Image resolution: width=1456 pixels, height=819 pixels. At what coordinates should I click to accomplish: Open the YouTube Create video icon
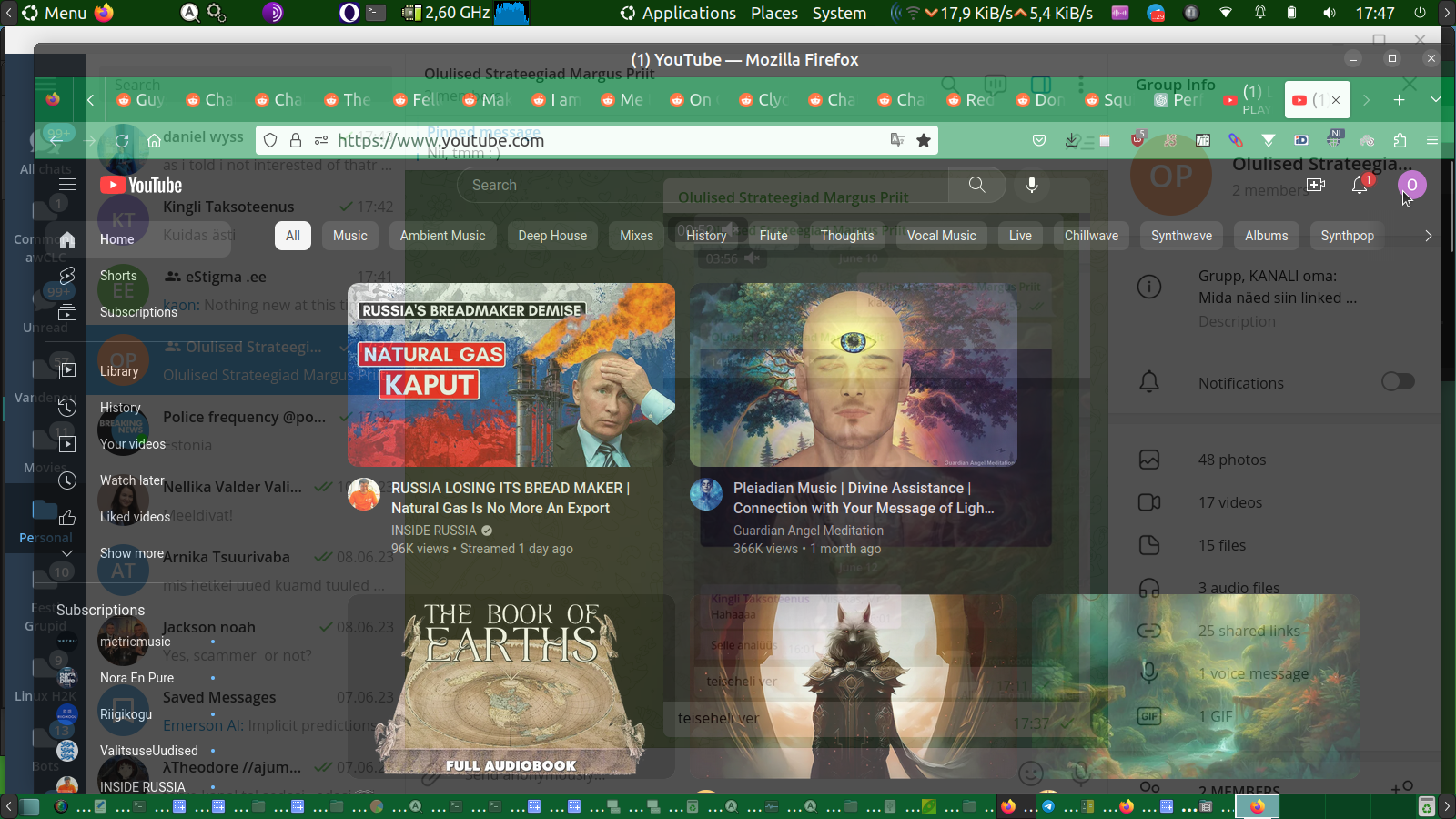tap(1316, 185)
